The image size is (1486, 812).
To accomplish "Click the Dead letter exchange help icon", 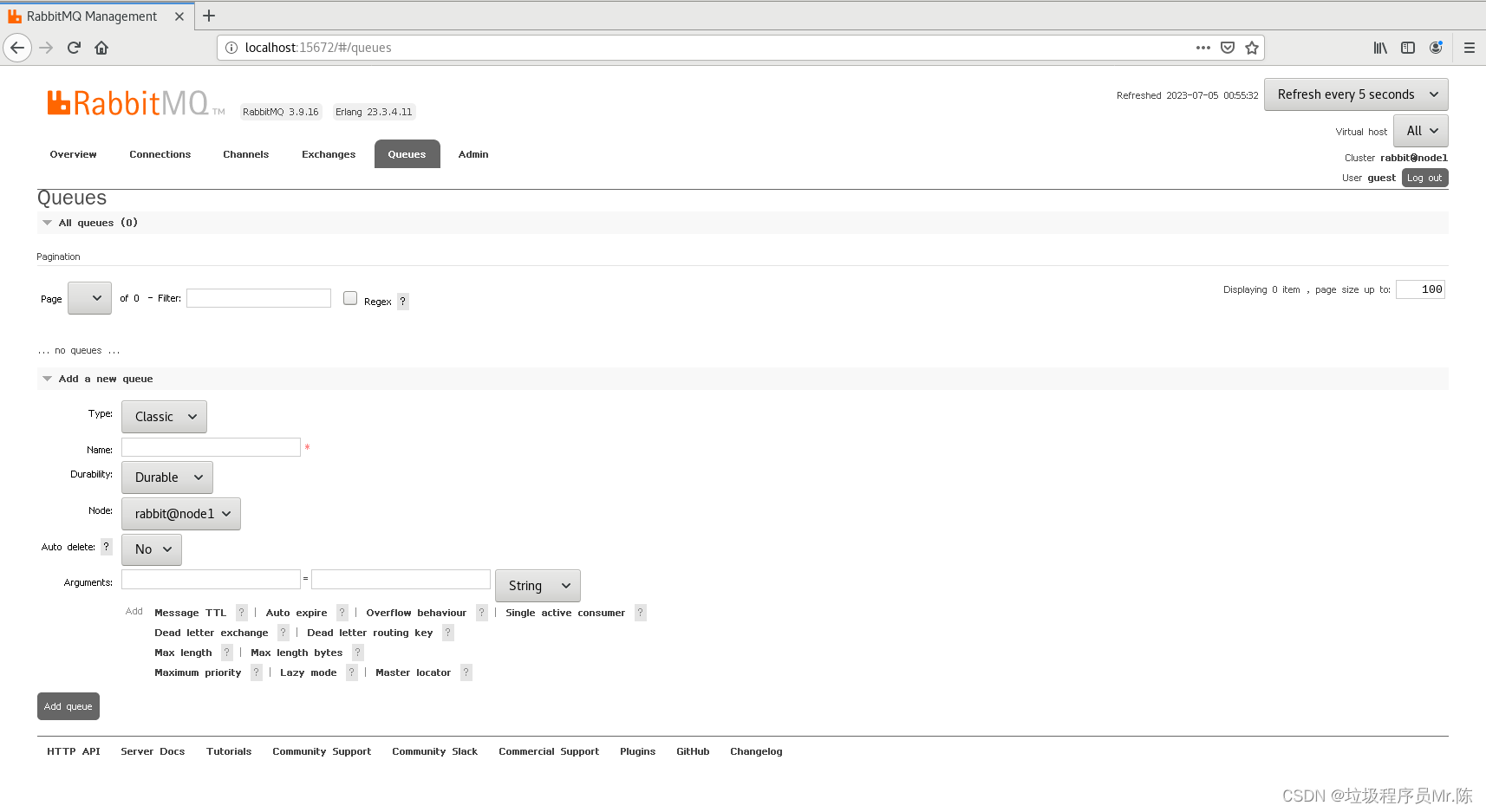I will point(283,633).
